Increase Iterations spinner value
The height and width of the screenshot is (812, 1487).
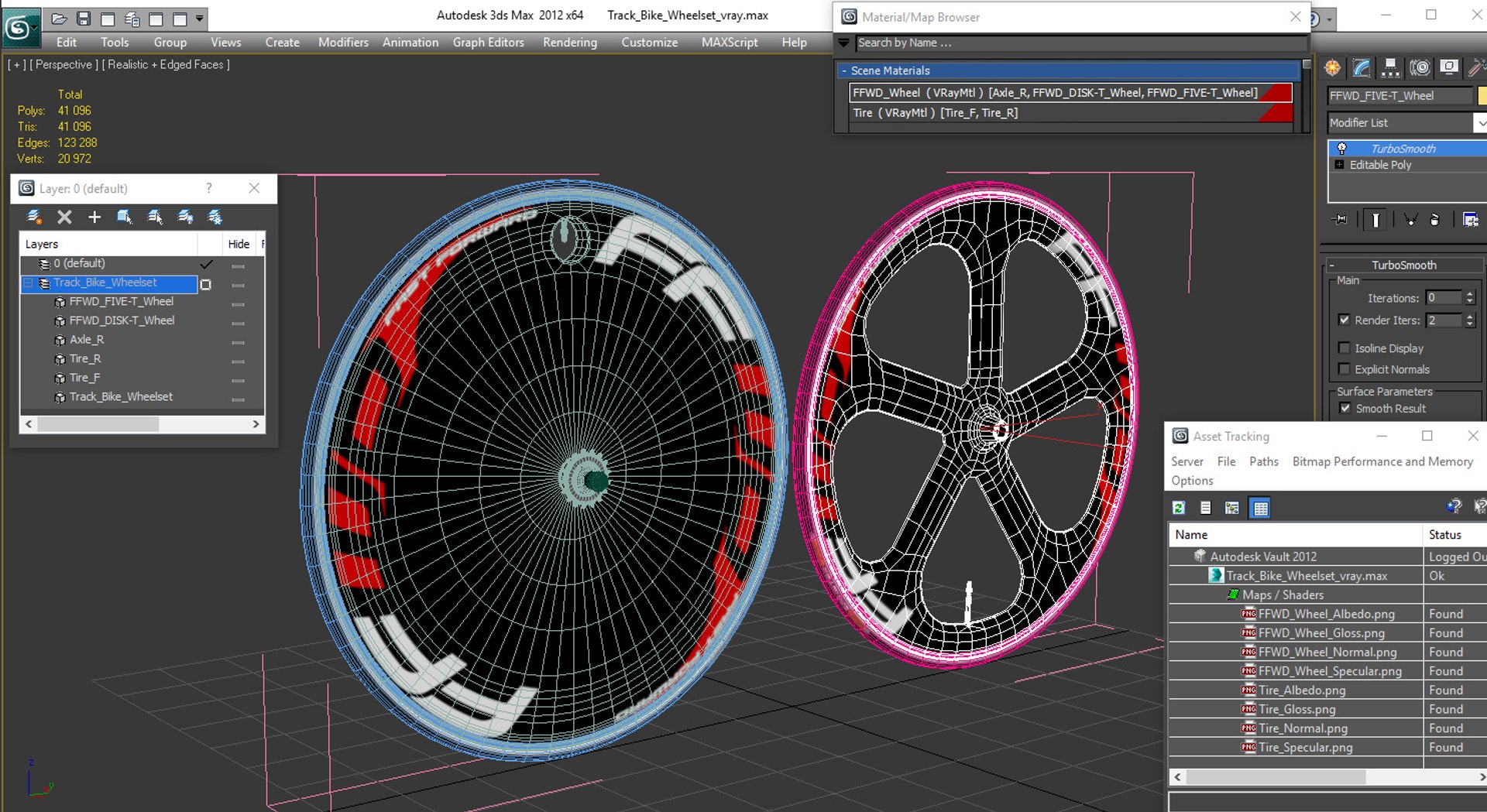coord(1470,294)
